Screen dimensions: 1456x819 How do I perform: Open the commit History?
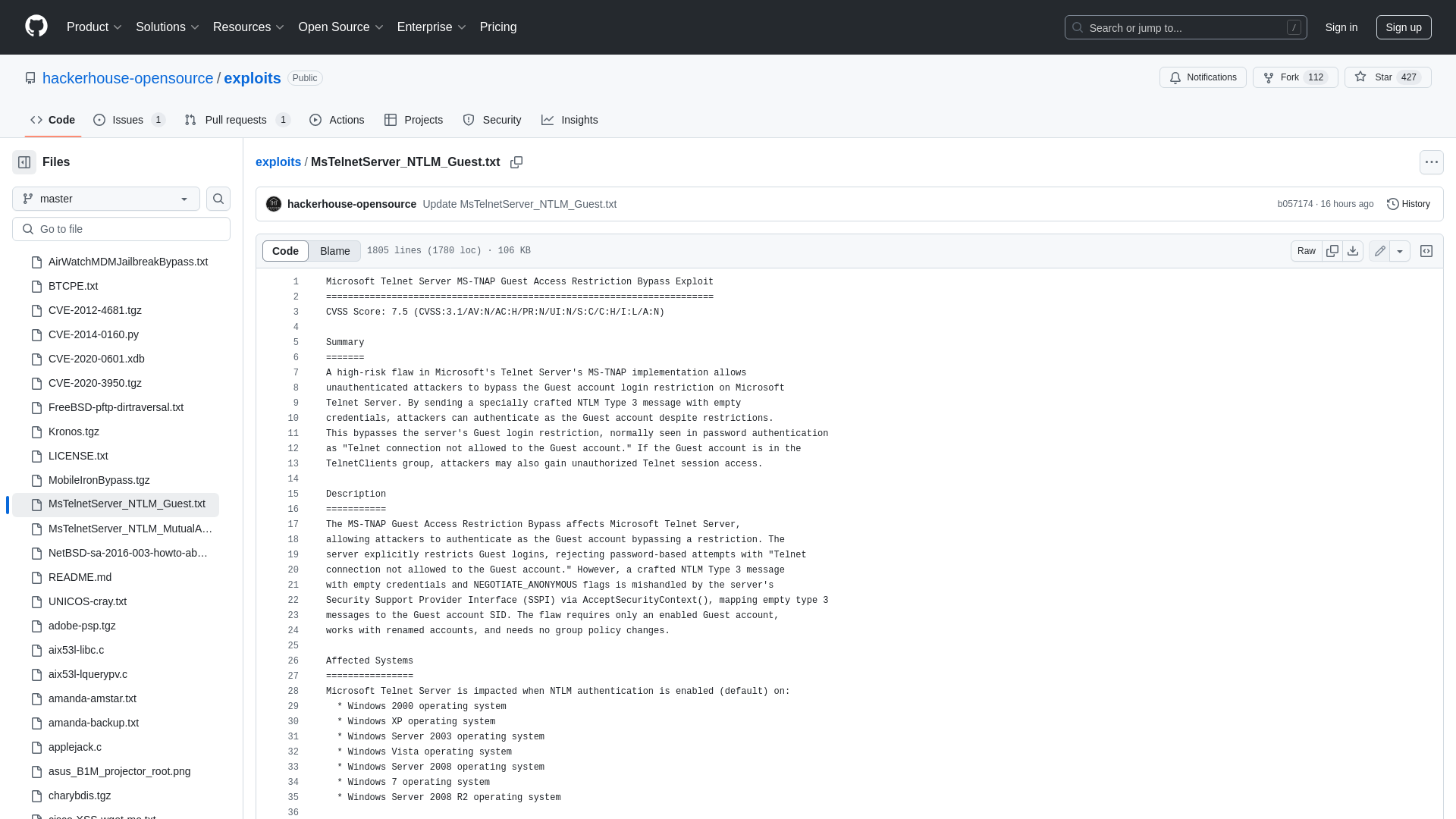(1408, 204)
